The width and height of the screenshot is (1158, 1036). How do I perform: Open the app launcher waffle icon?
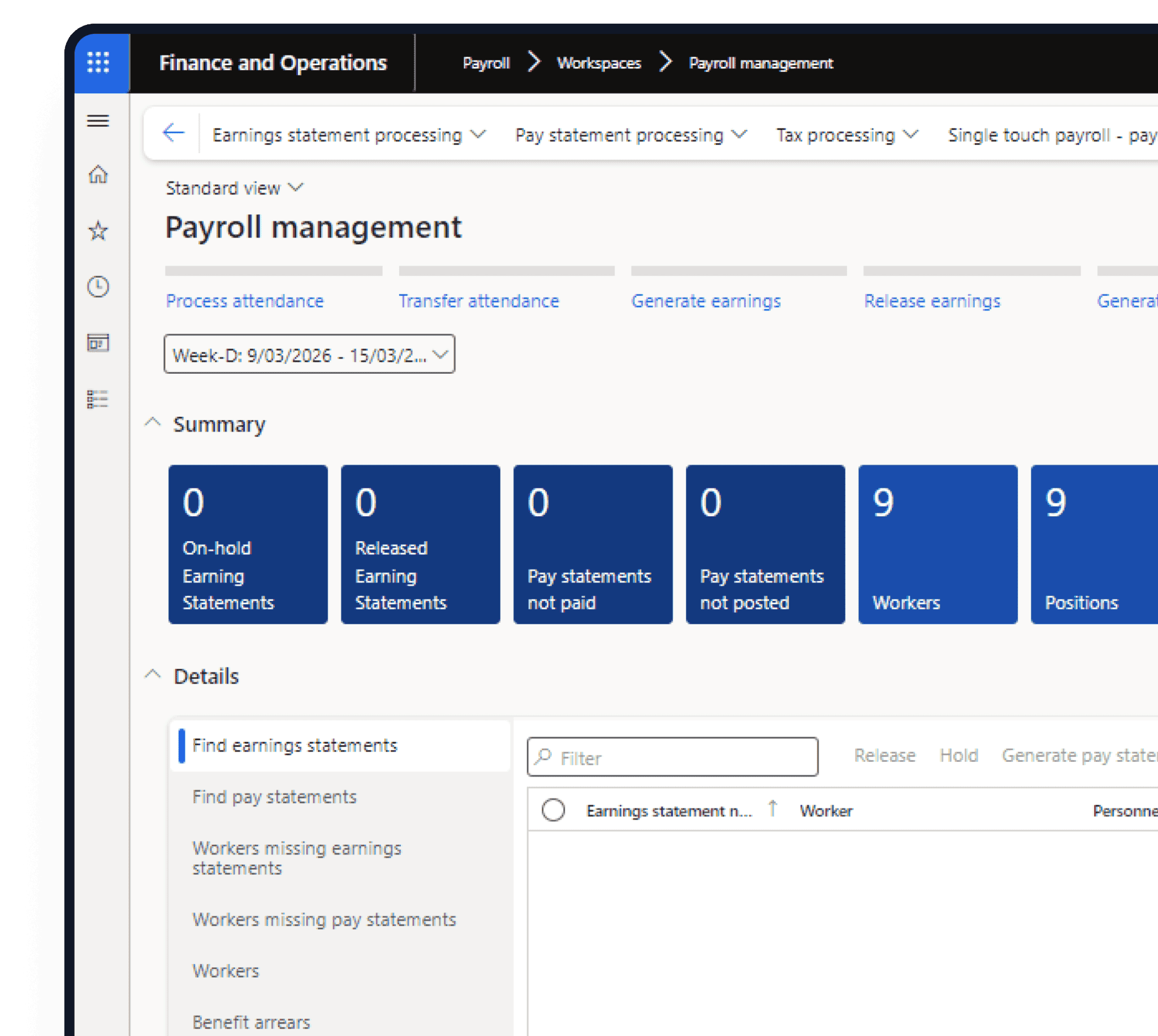tap(98, 63)
